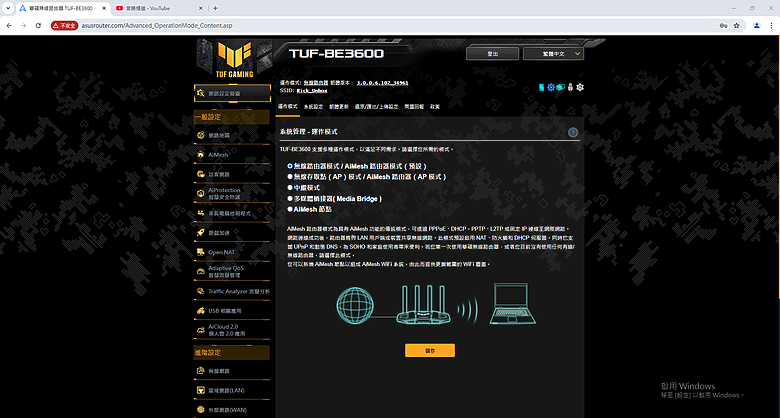Select 中繼模式 repeater mode radio
The width and height of the screenshot is (780, 418).
290,188
